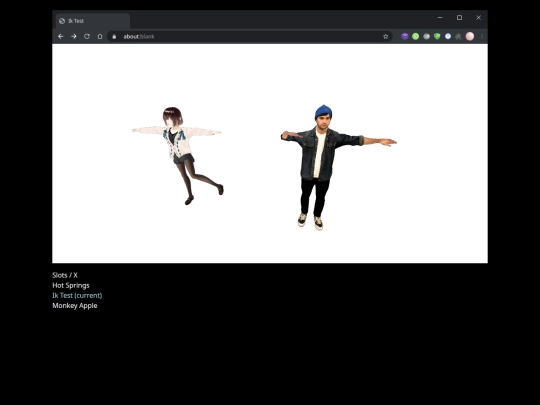Open the browser home page icon
The height and width of the screenshot is (405, 540).
click(100, 36)
